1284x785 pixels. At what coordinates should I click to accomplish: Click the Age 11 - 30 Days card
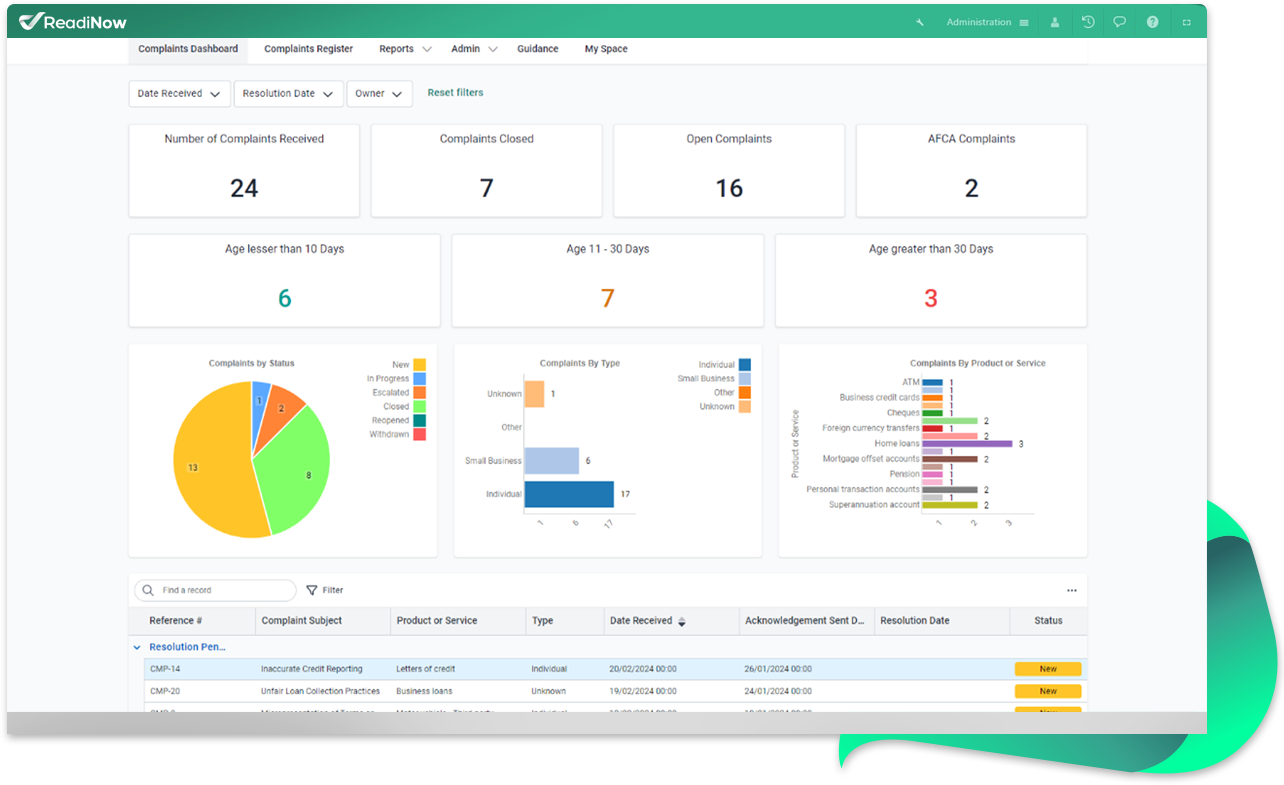click(x=607, y=280)
